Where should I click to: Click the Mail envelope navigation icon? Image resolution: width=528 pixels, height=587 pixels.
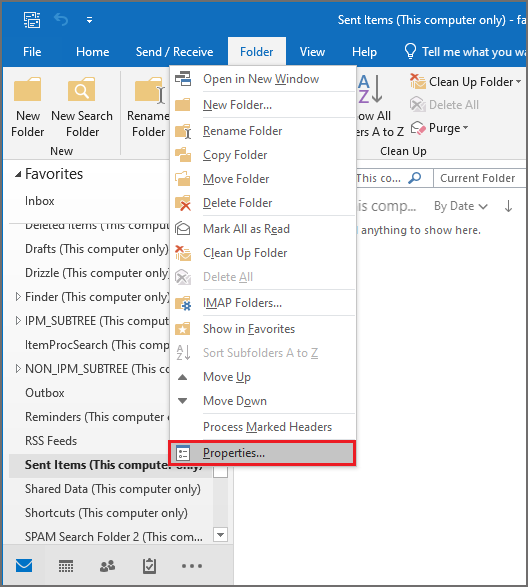24,566
